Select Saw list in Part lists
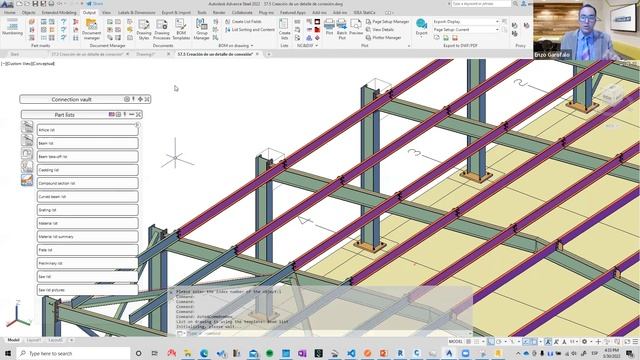 pyautogui.click(x=87, y=277)
